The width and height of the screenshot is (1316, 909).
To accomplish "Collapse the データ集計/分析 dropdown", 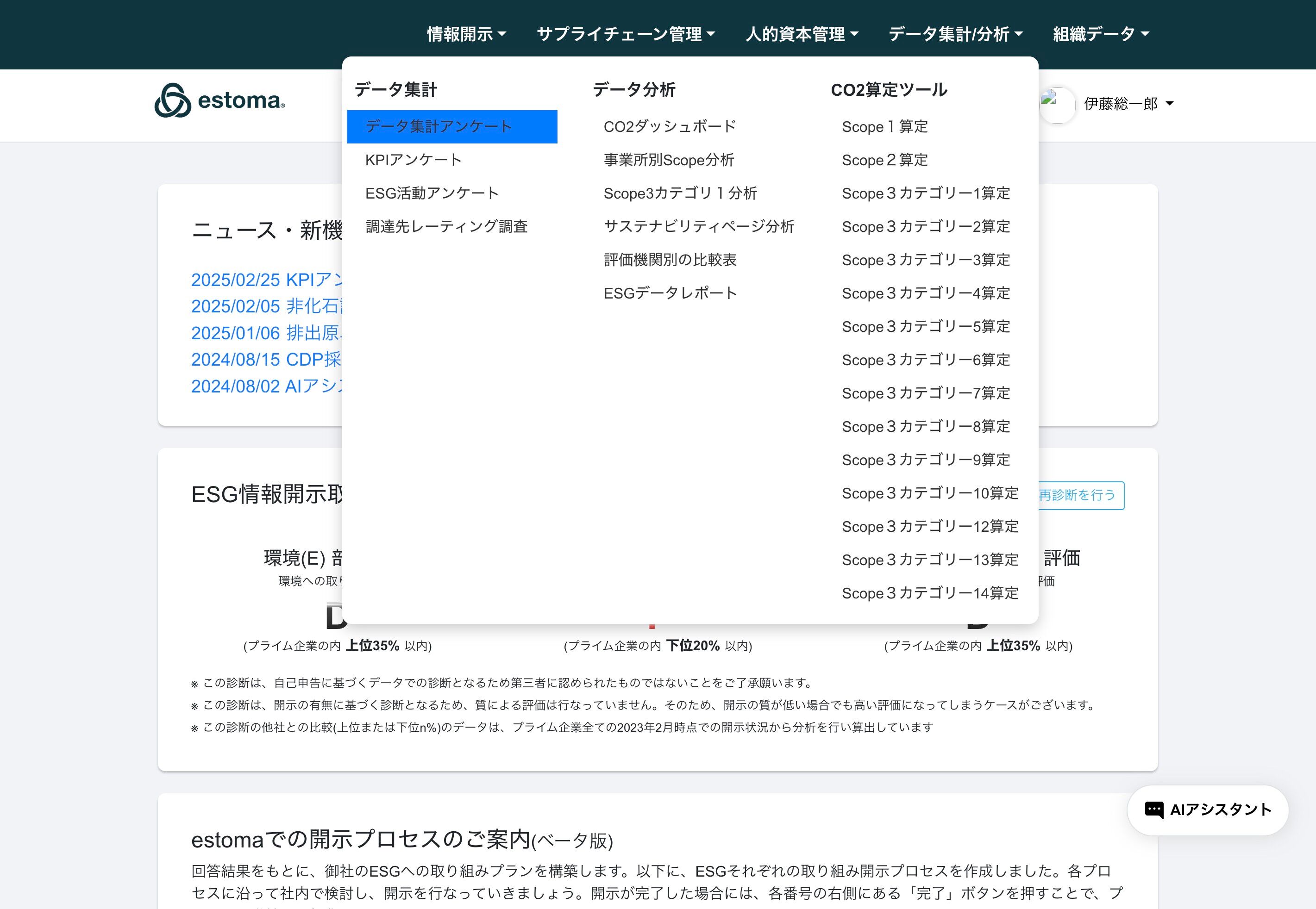I will [955, 34].
